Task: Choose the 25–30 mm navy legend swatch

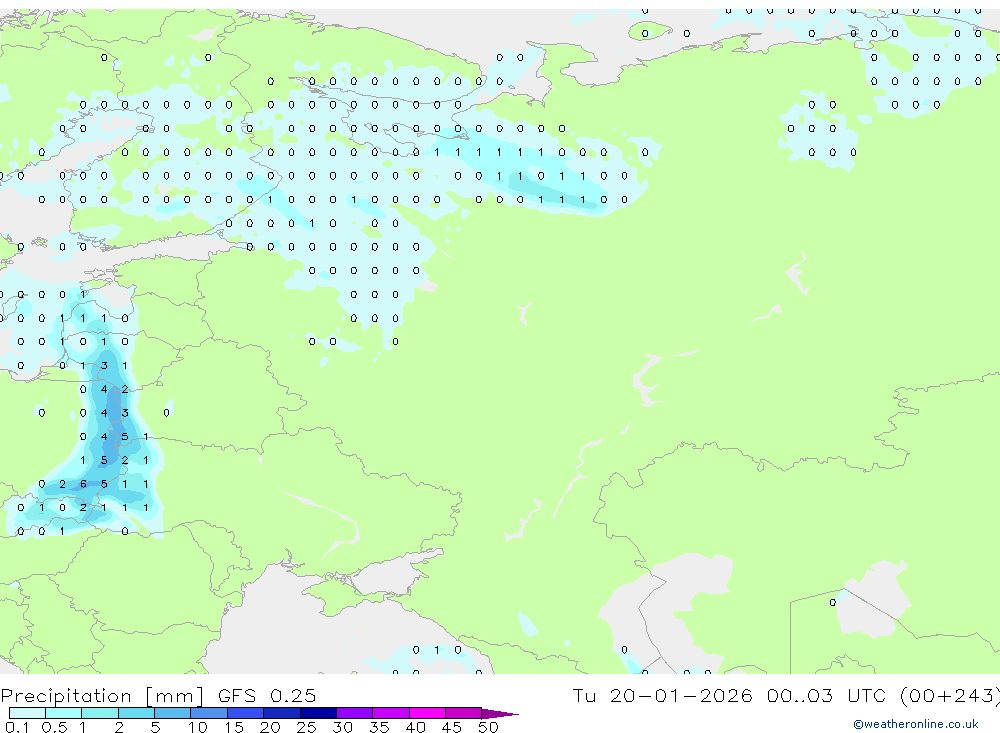Action: 318,713
